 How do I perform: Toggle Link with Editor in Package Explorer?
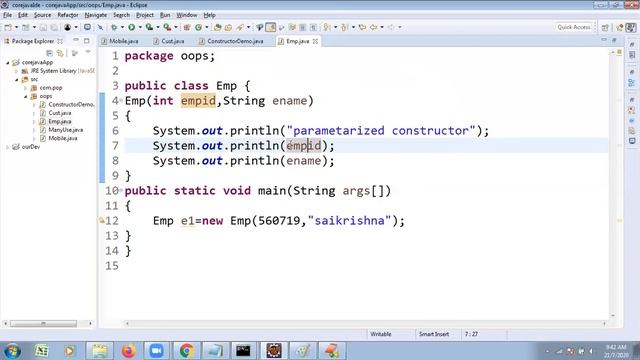pyautogui.click(x=60, y=53)
